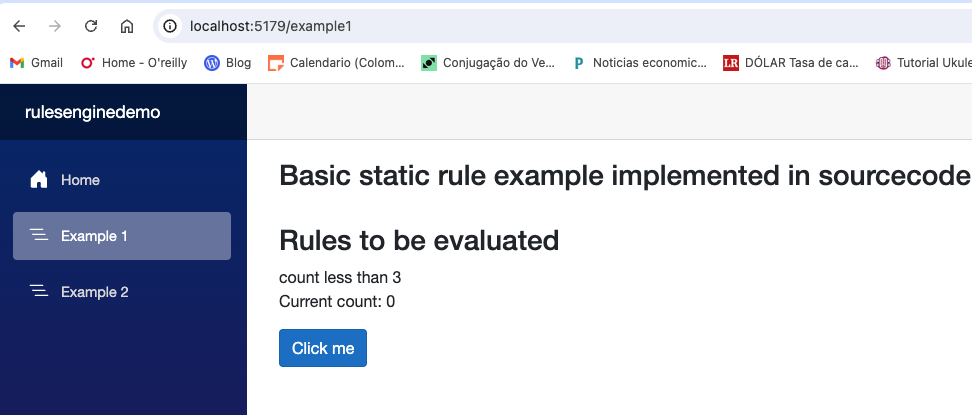Image resolution: width=972 pixels, height=415 pixels.
Task: Go to the browser home page
Action: coord(127,26)
